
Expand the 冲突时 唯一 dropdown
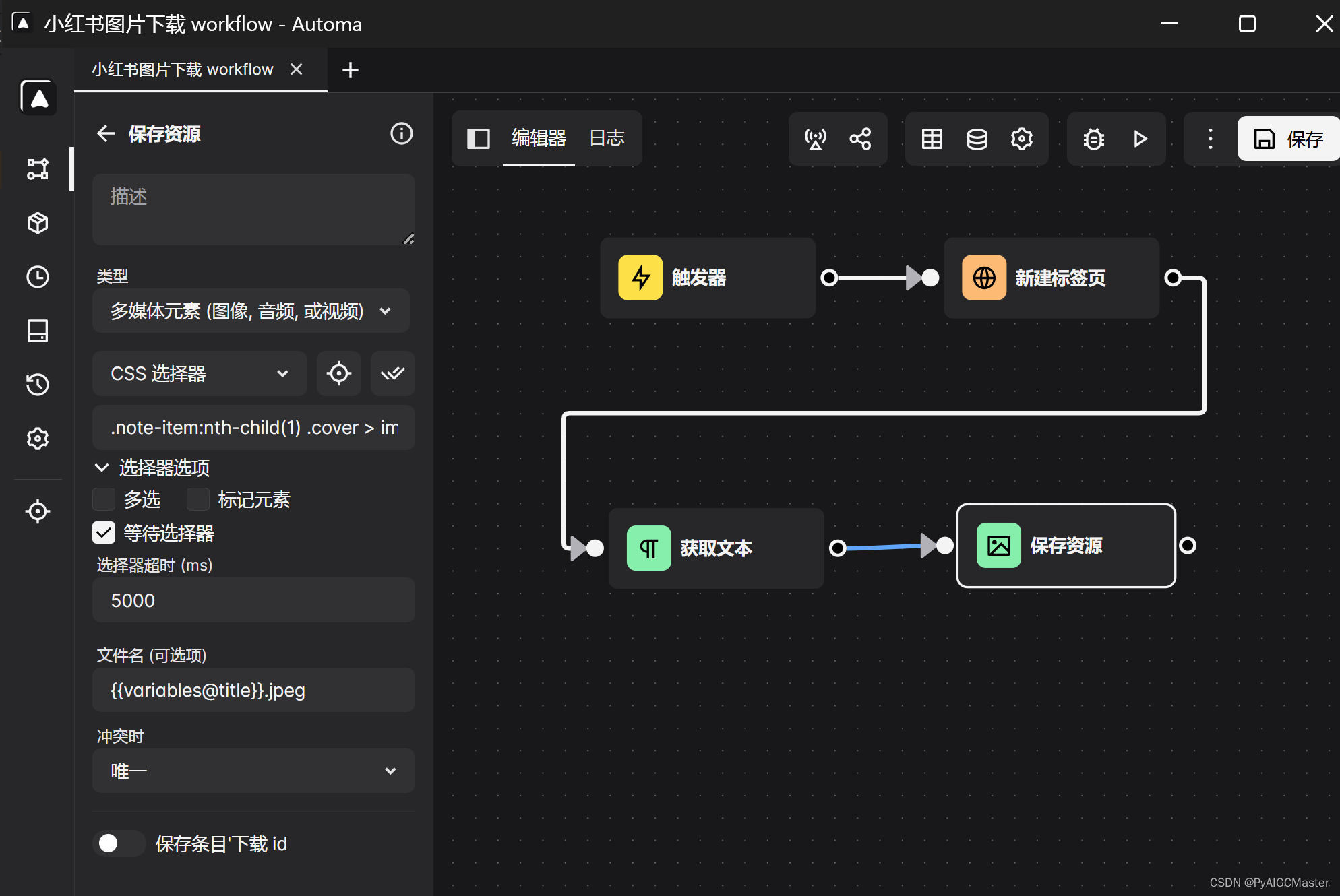253,771
